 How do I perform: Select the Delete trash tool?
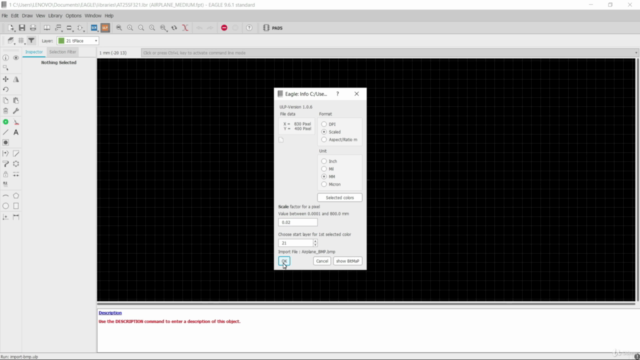click(x=6, y=111)
